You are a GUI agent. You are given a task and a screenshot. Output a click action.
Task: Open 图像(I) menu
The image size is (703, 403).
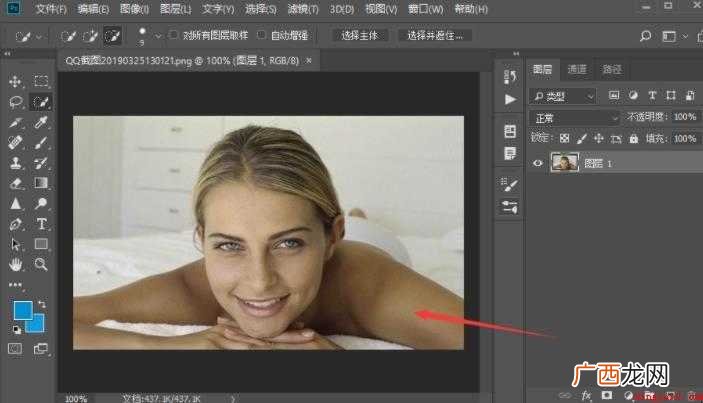pyautogui.click(x=135, y=9)
